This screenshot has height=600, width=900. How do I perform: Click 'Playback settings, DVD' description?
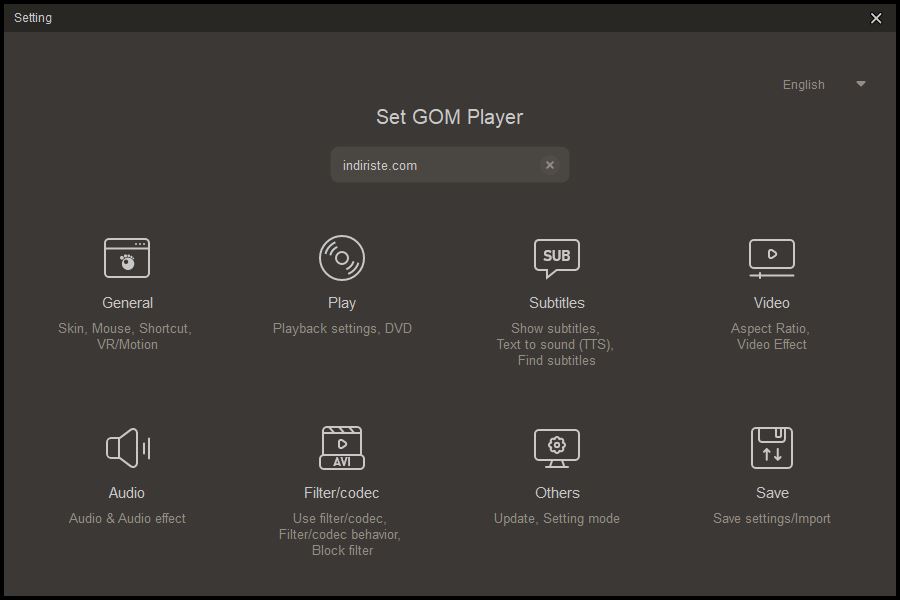coord(342,328)
